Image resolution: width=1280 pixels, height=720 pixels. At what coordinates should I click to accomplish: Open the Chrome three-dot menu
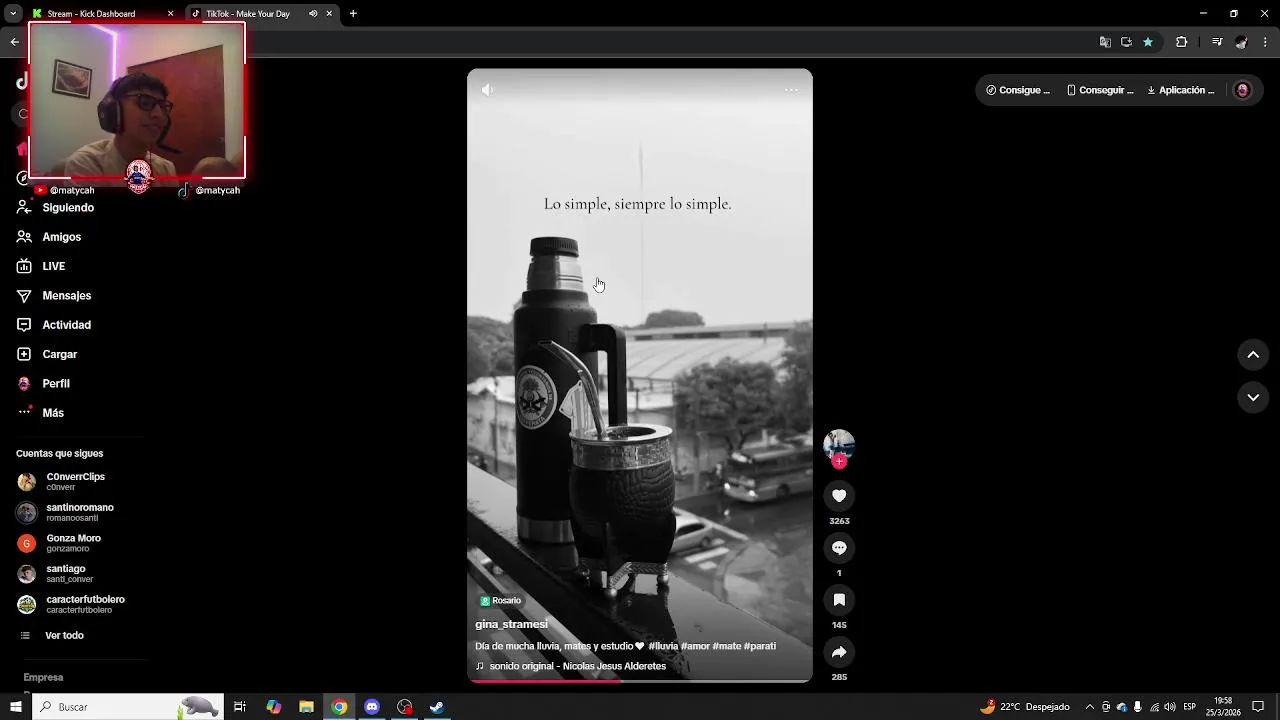1265,42
